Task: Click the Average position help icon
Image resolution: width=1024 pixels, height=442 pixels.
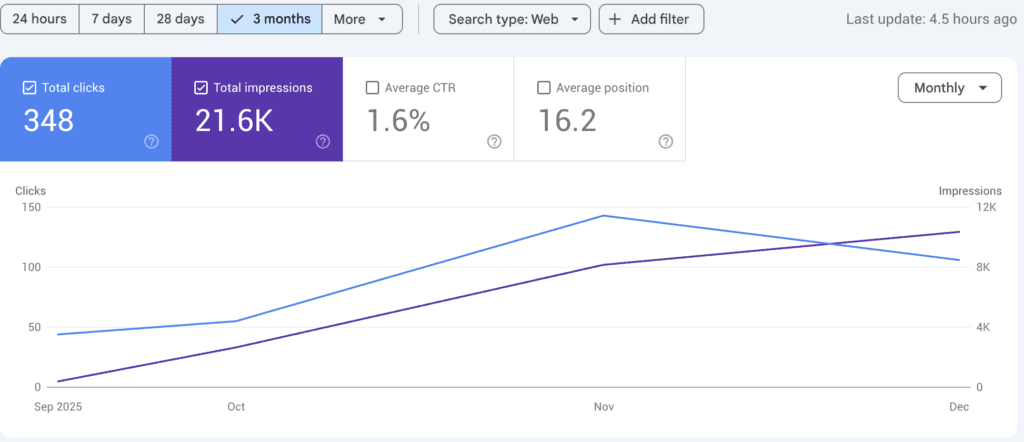Action: (x=666, y=142)
